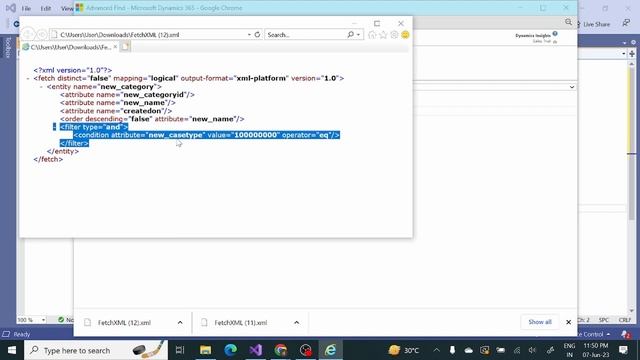Open a new tab in Internet Explorer

pyautogui.click(x=125, y=47)
